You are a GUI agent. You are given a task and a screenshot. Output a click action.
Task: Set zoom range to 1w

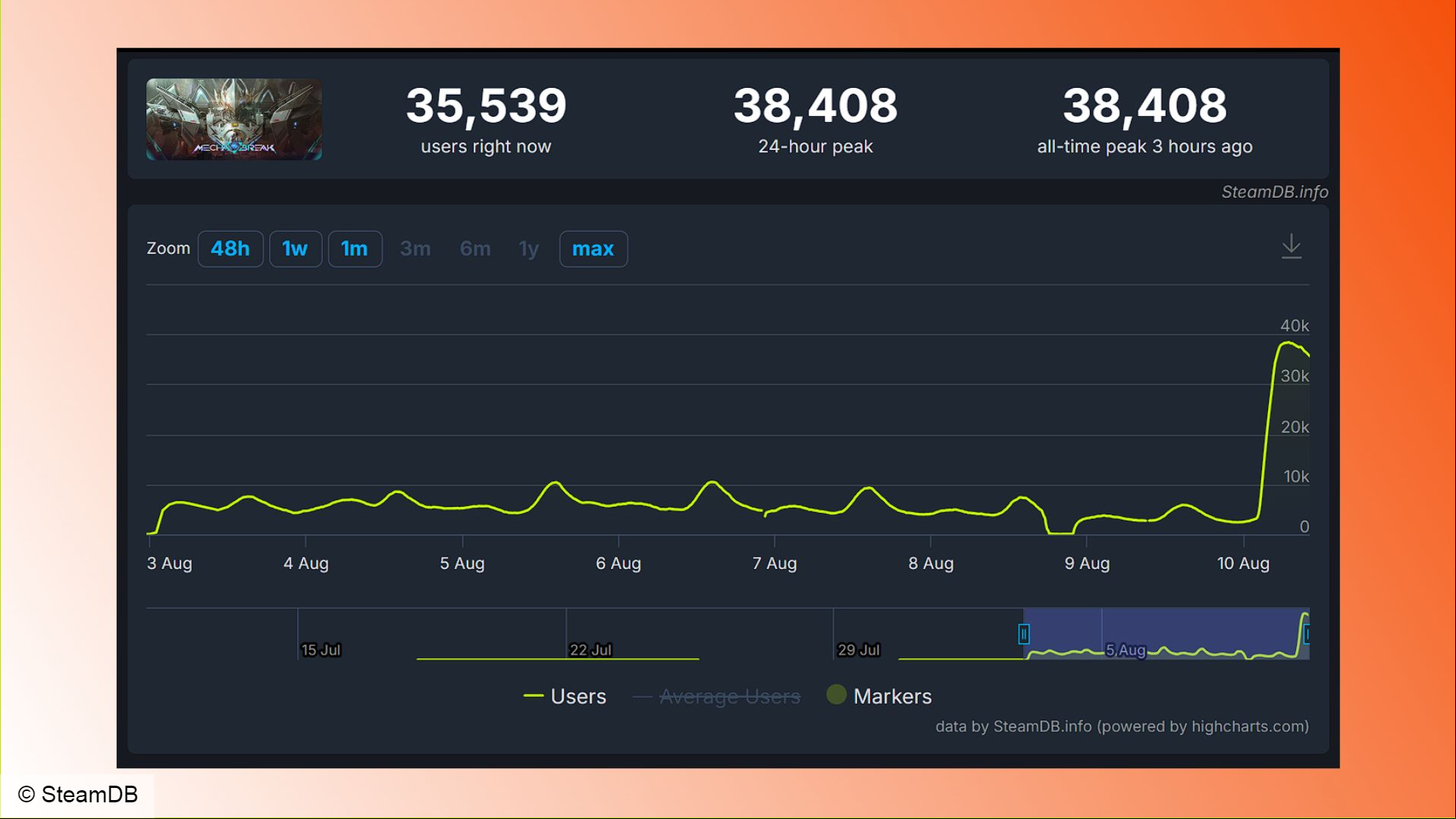point(295,249)
